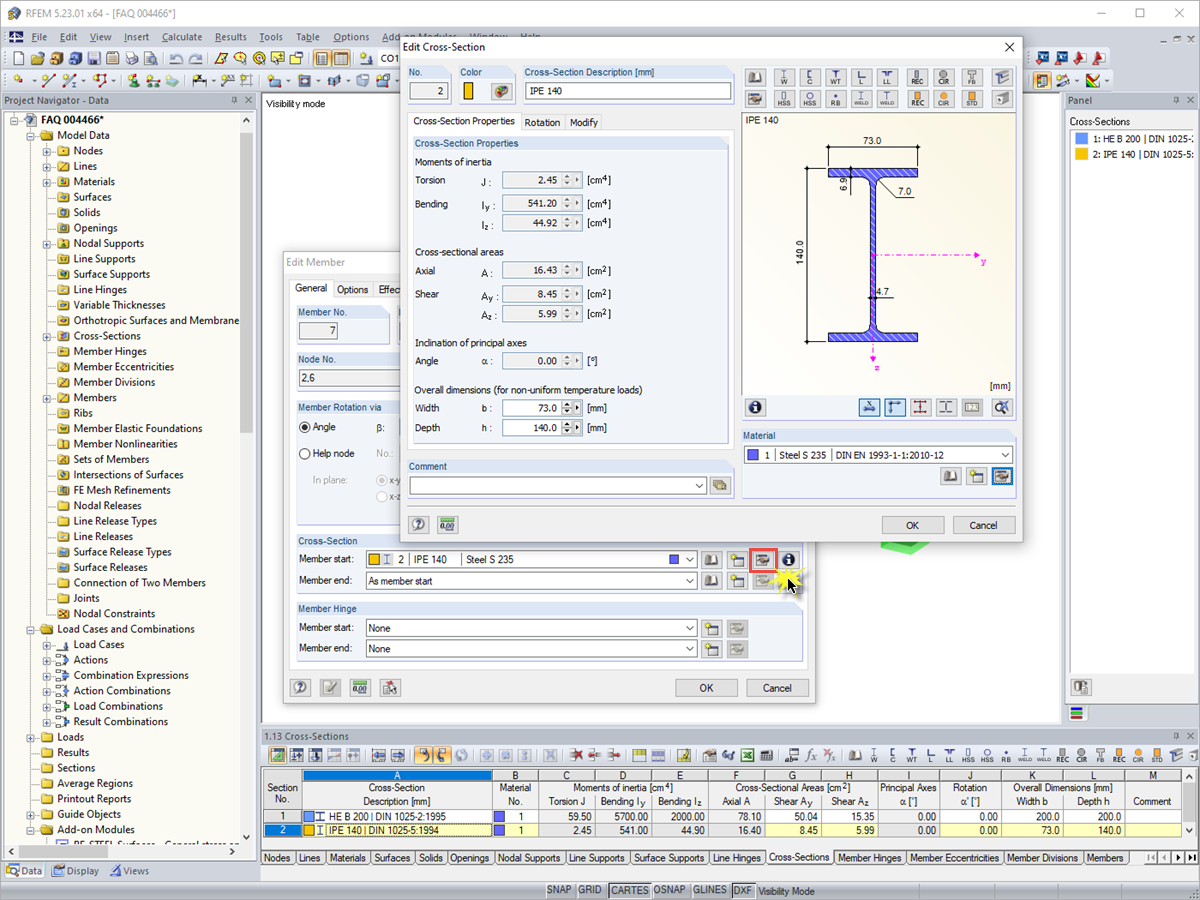Select the Angle radio button
The image size is (1200, 900).
[x=305, y=427]
